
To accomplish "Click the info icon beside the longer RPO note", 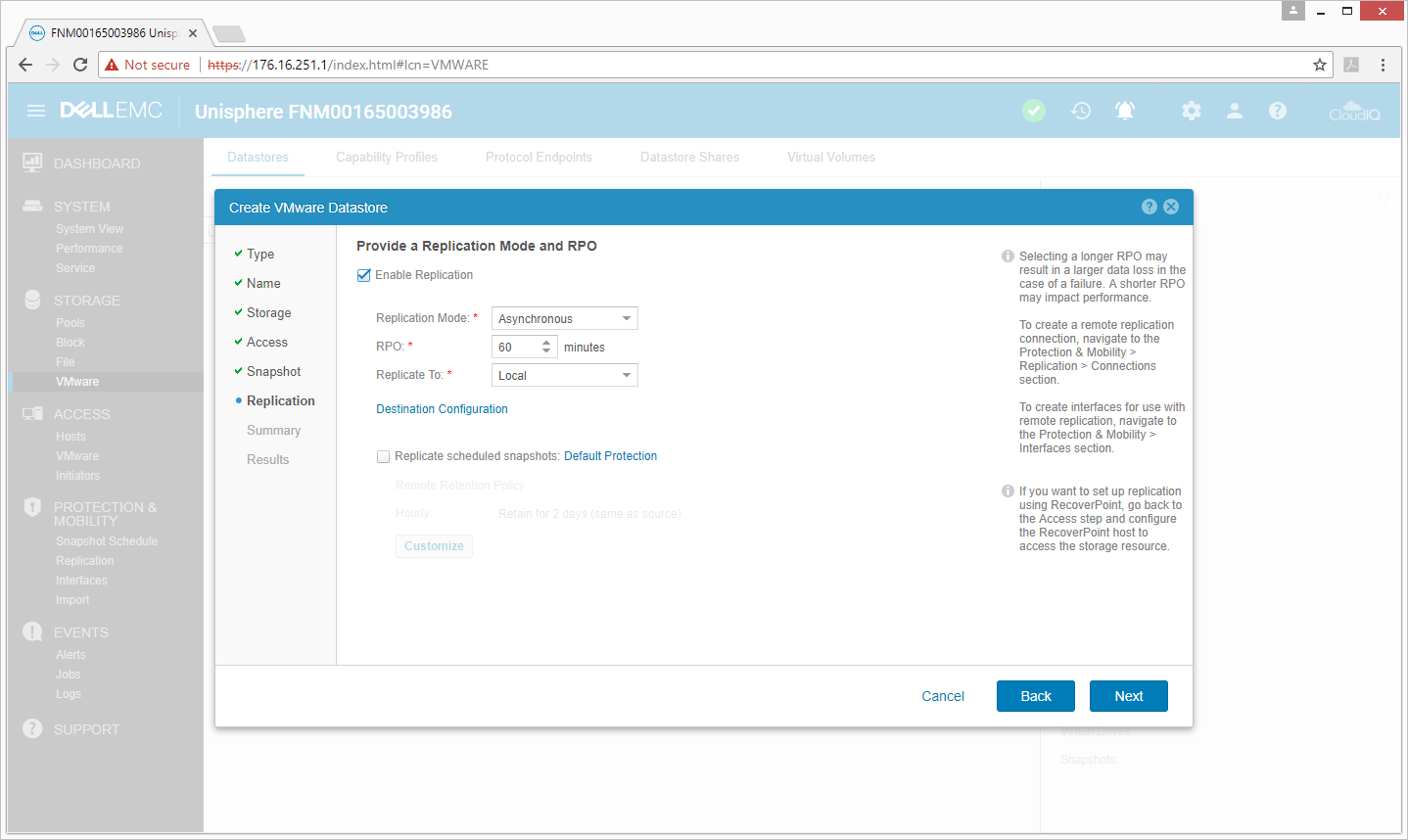I will (1008, 257).
